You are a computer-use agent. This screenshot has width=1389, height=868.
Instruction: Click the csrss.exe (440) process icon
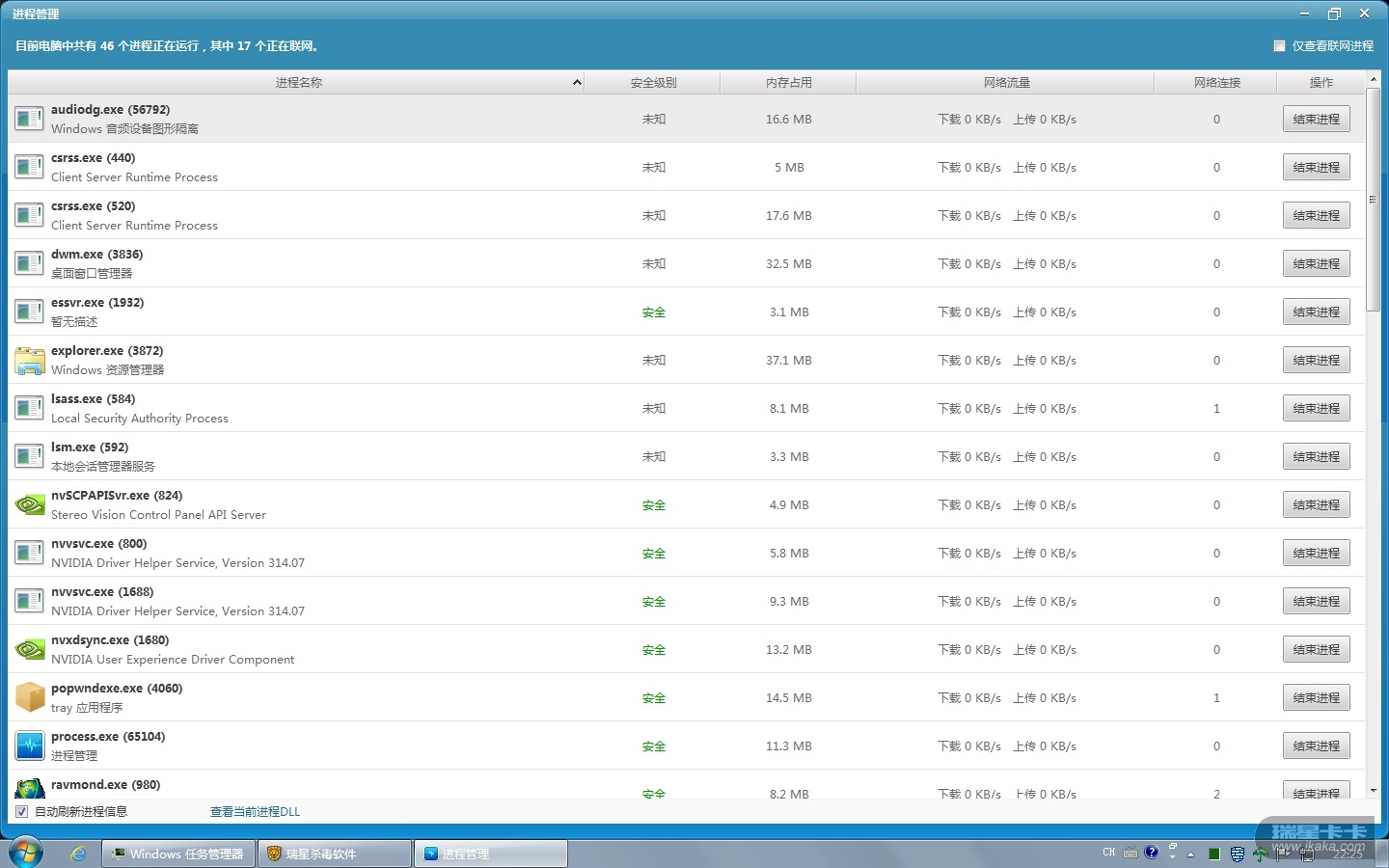pyautogui.click(x=30, y=167)
